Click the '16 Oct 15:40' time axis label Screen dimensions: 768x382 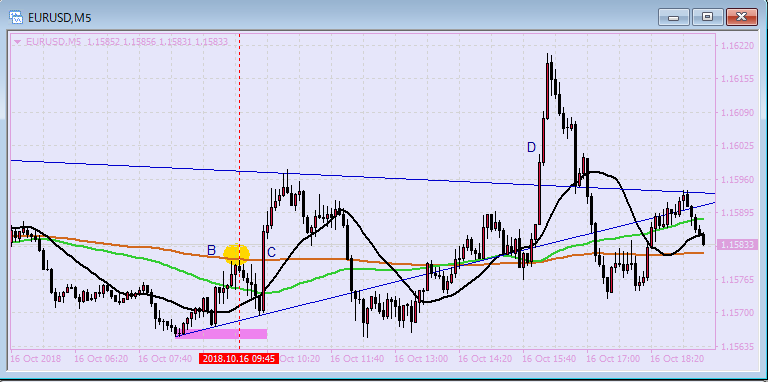click(x=549, y=358)
